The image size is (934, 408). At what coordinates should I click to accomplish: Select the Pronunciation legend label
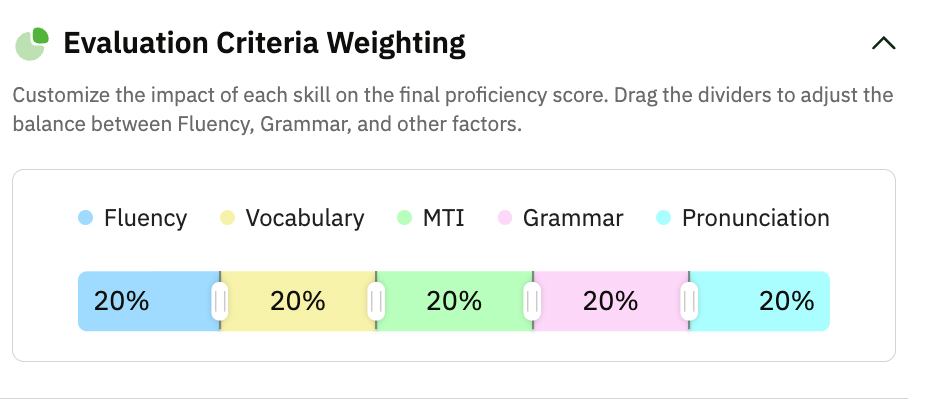pos(755,218)
